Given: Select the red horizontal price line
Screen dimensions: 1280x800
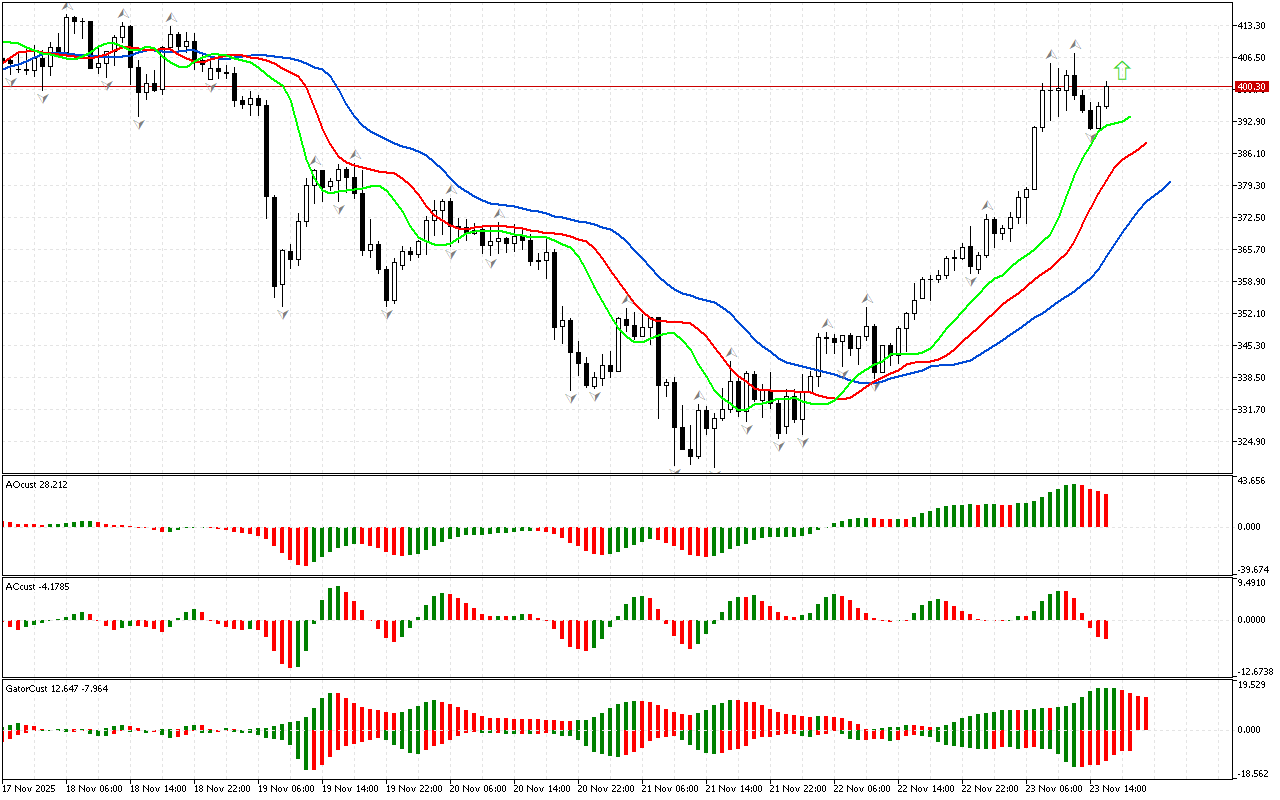Looking at the screenshot, I should [600, 87].
